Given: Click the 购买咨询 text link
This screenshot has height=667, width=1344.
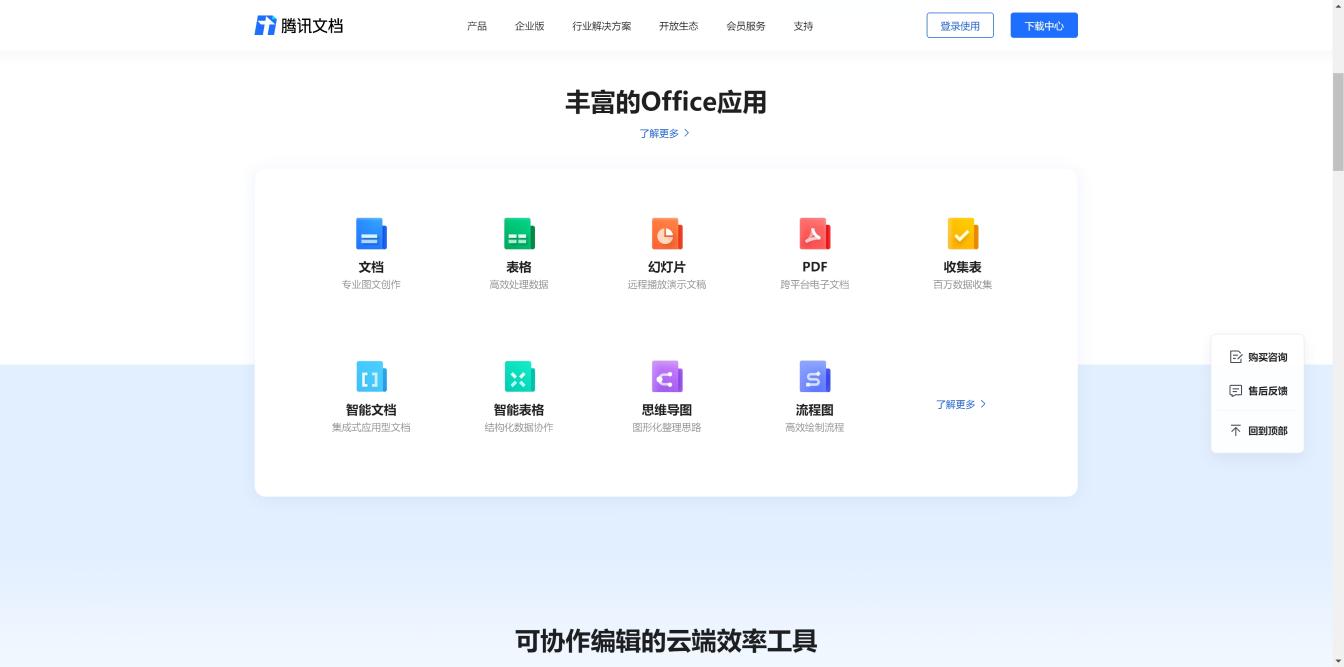Looking at the screenshot, I should 1268,357.
